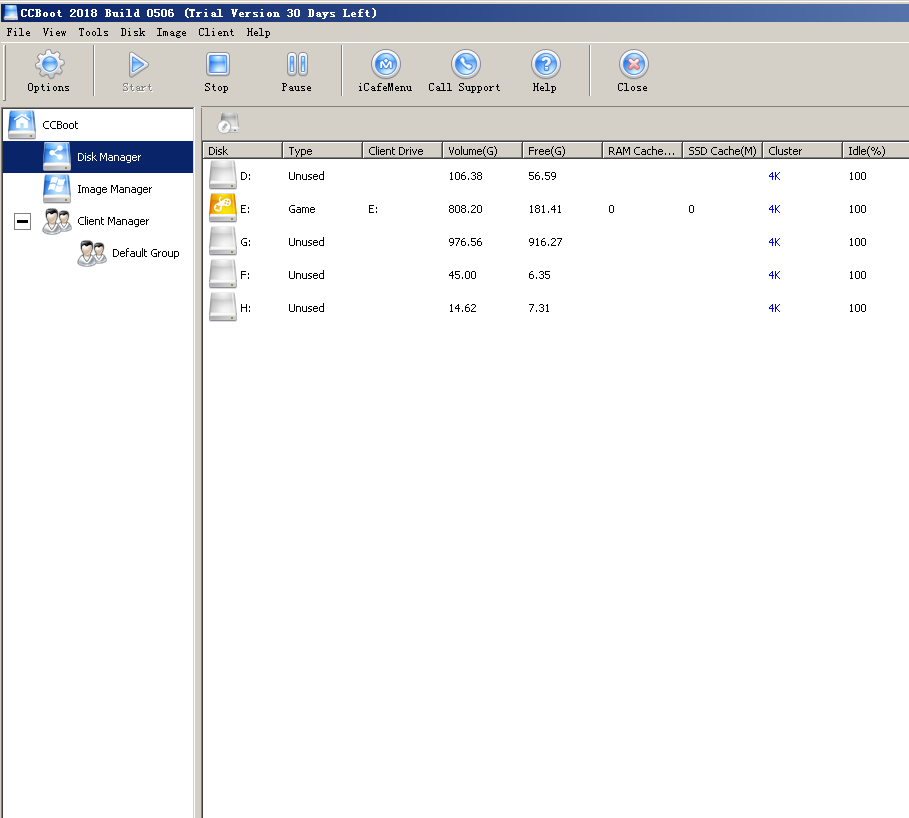Select the D: drive icon
Viewport: 909px width, 818px height.
coord(223,176)
